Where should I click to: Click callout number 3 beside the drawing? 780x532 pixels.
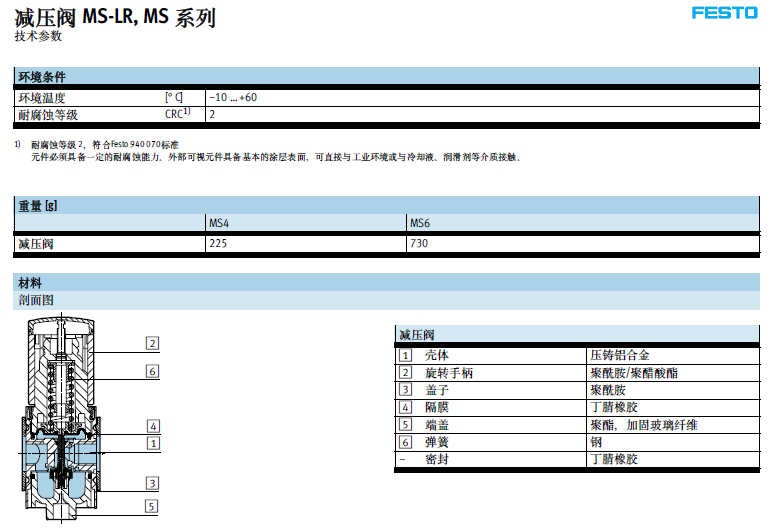(x=152, y=483)
